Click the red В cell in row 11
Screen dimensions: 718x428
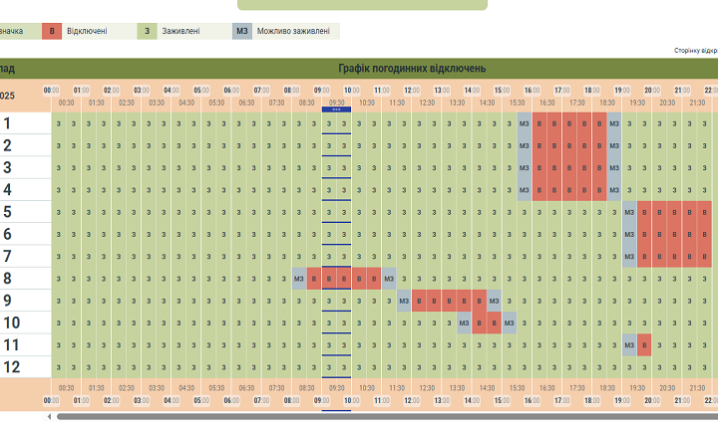point(644,345)
